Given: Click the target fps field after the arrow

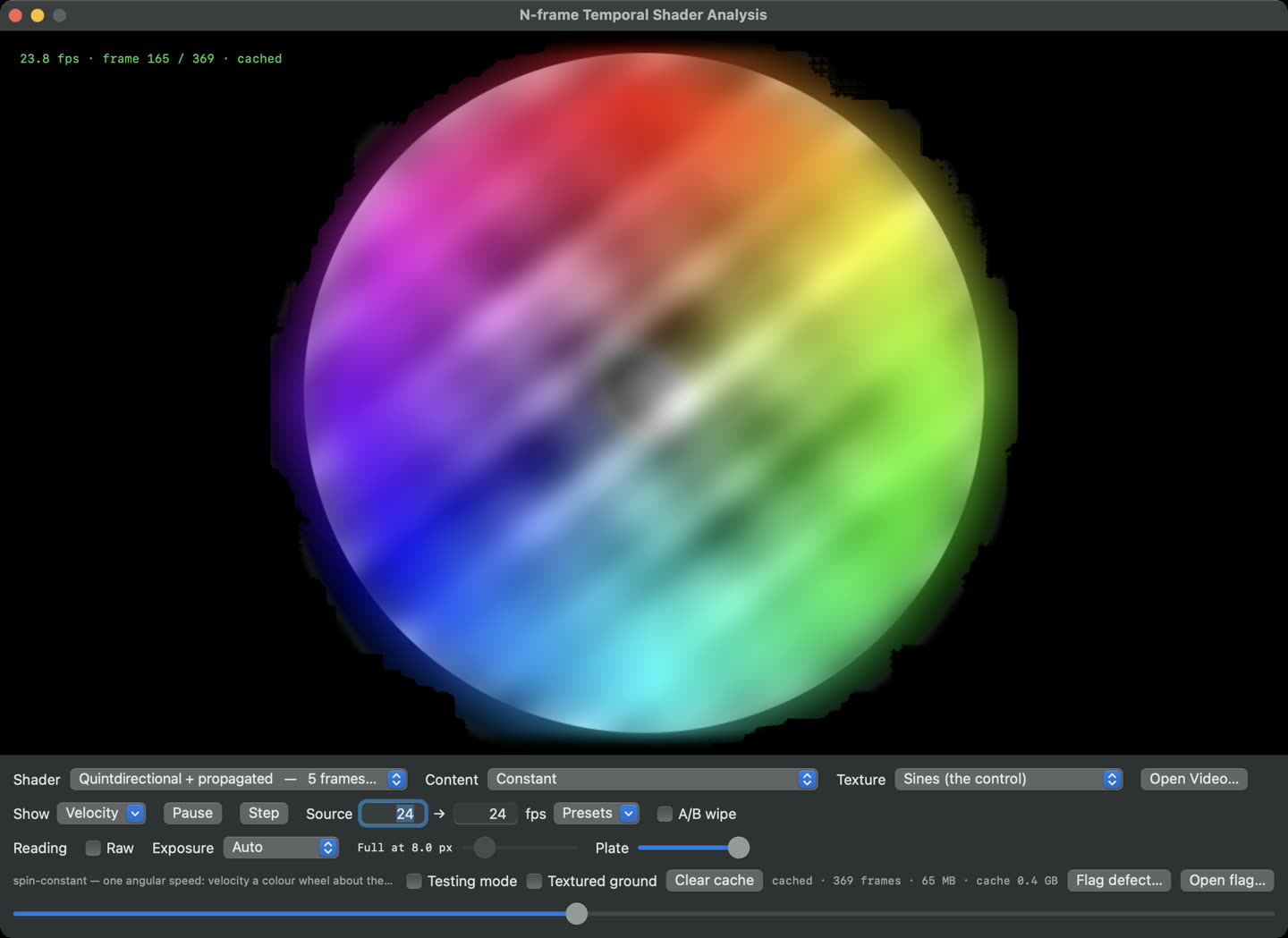Looking at the screenshot, I should [485, 814].
